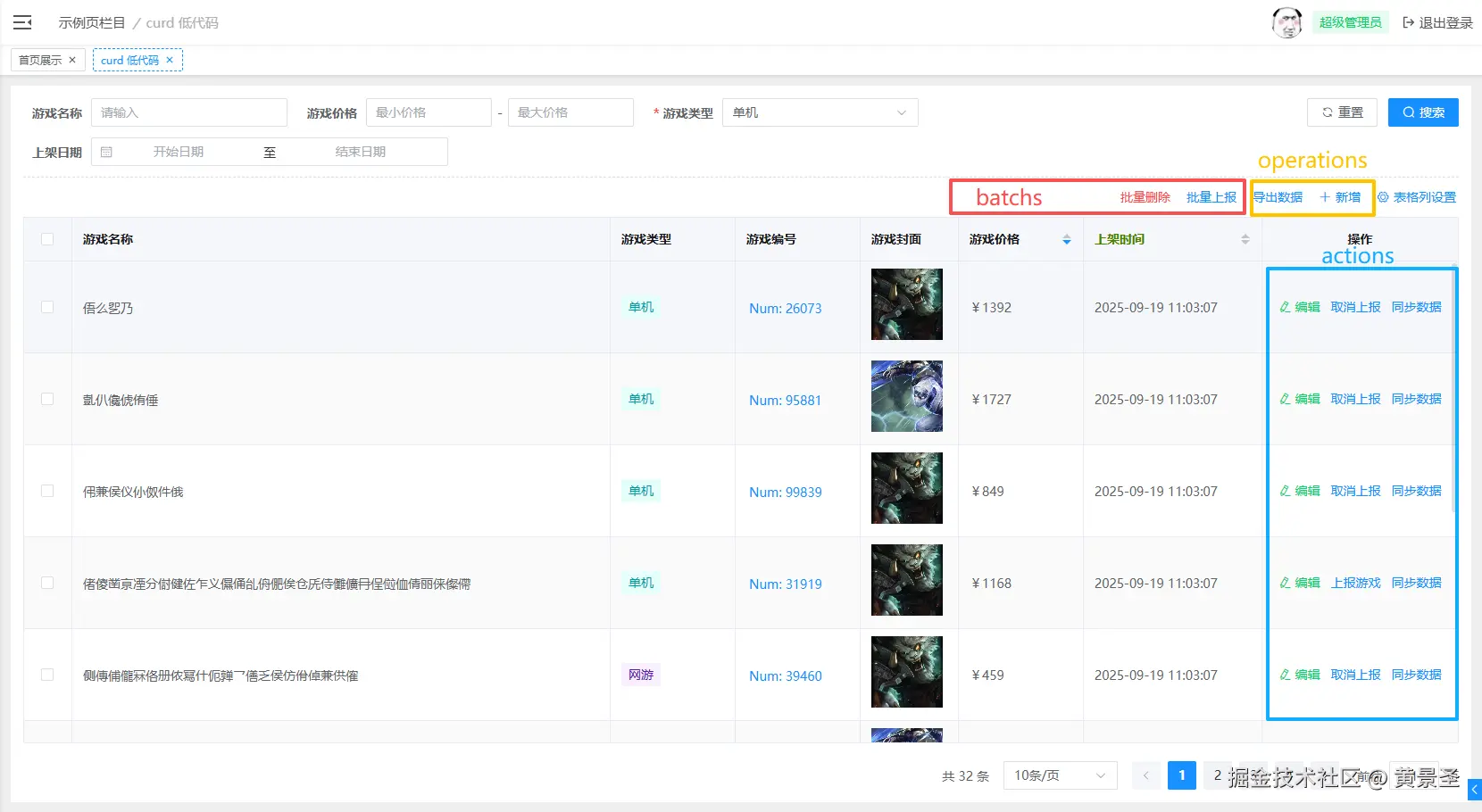Click 同步数据 for Num: 99839
1482x812 pixels.
pos(1416,491)
